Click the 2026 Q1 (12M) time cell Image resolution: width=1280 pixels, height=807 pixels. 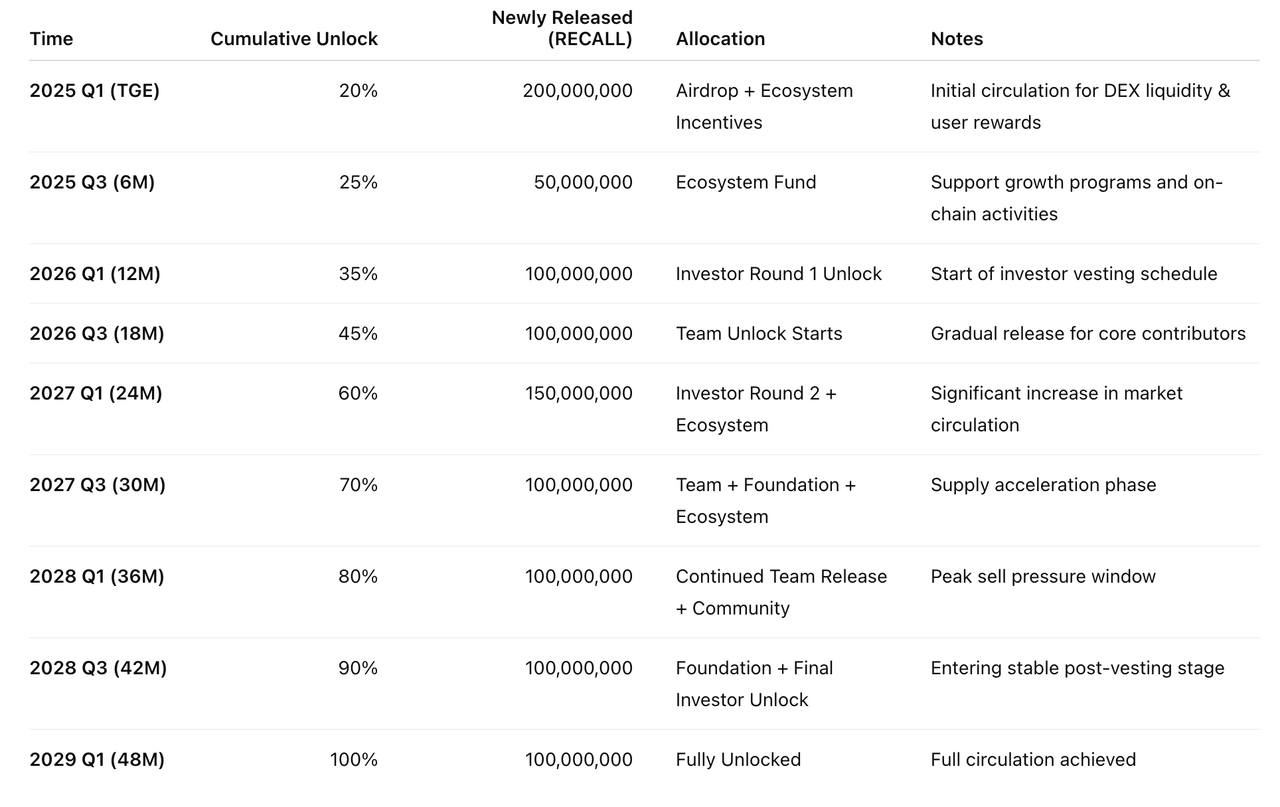point(95,274)
